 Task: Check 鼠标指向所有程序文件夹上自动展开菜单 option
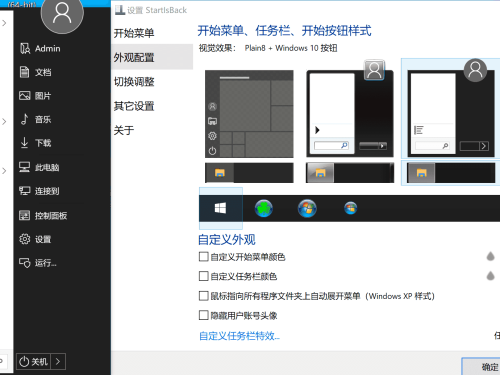coord(204,296)
